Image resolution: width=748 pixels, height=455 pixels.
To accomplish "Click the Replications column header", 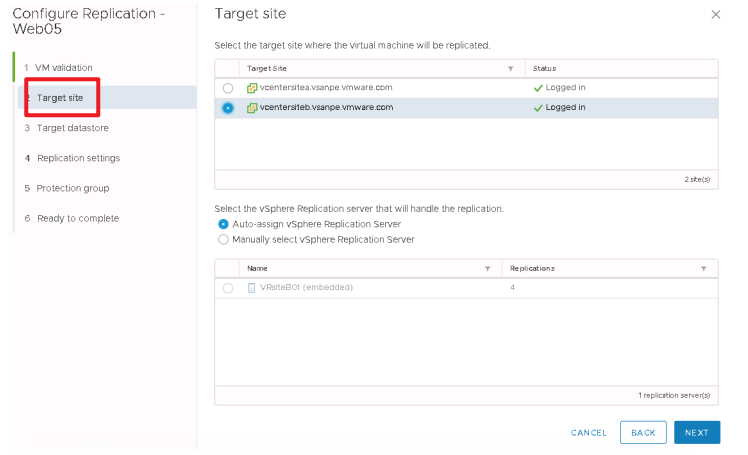I will pyautogui.click(x=532, y=269).
